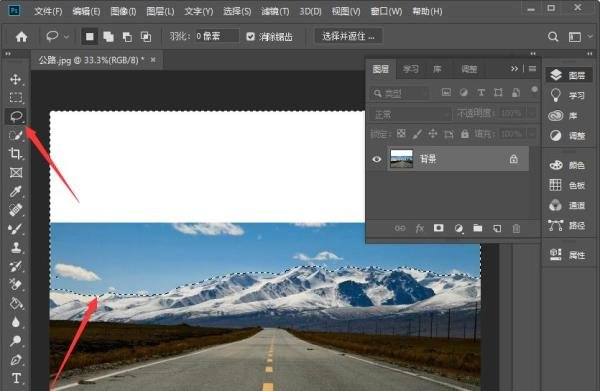Toggle lock all padlock icon

pyautogui.click(x=465, y=134)
